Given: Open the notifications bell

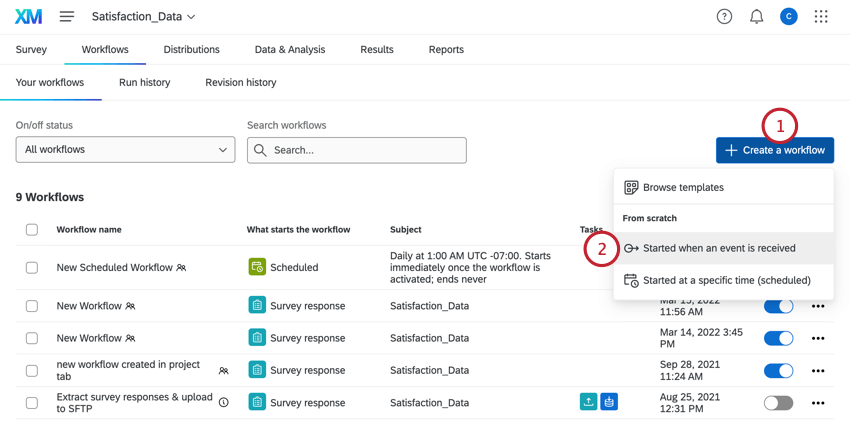Looking at the screenshot, I should click(756, 17).
